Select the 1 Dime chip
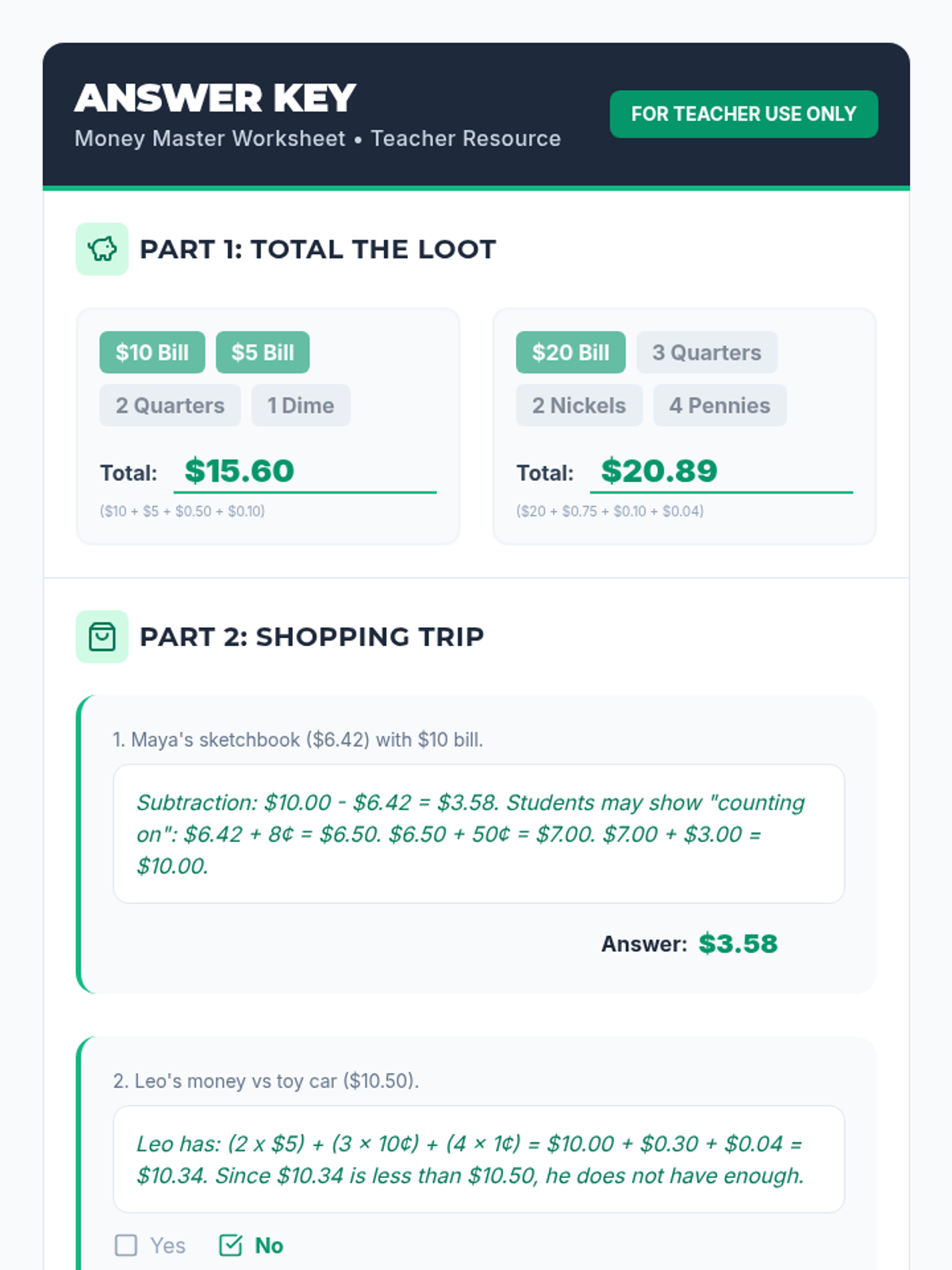The width and height of the screenshot is (952, 1270). point(301,406)
